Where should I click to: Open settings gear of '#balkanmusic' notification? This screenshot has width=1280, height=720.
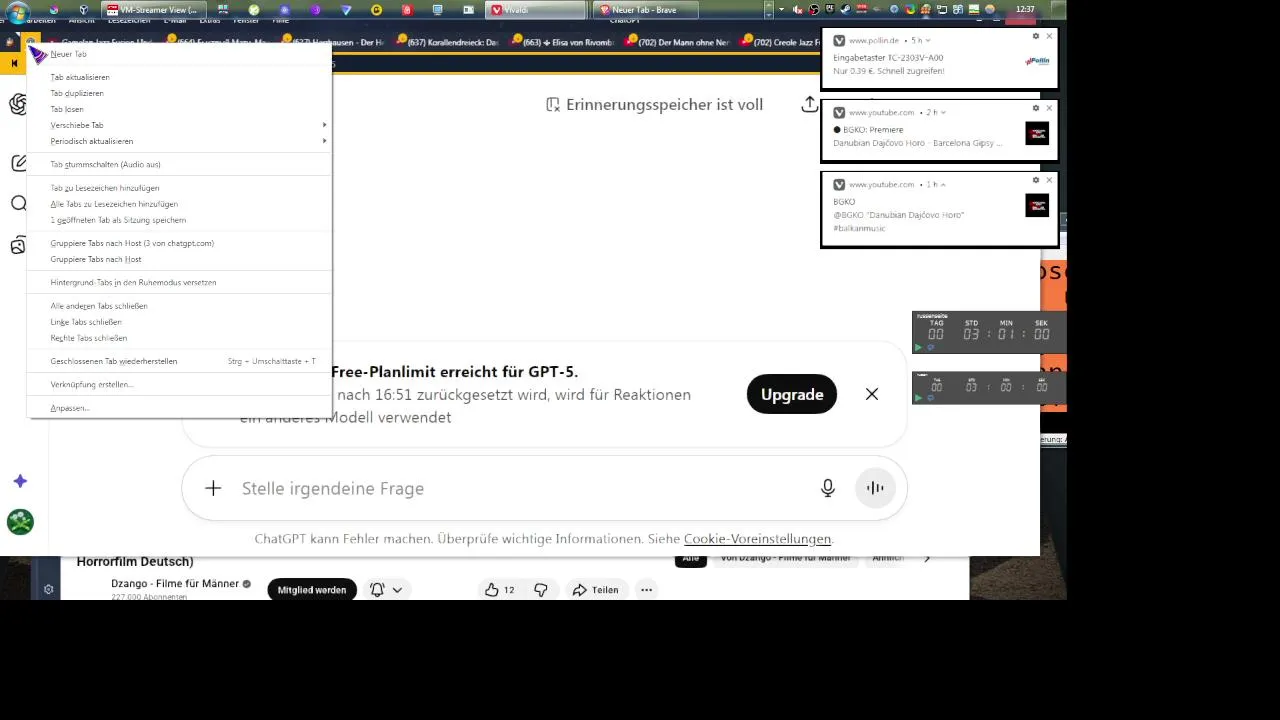1036,180
